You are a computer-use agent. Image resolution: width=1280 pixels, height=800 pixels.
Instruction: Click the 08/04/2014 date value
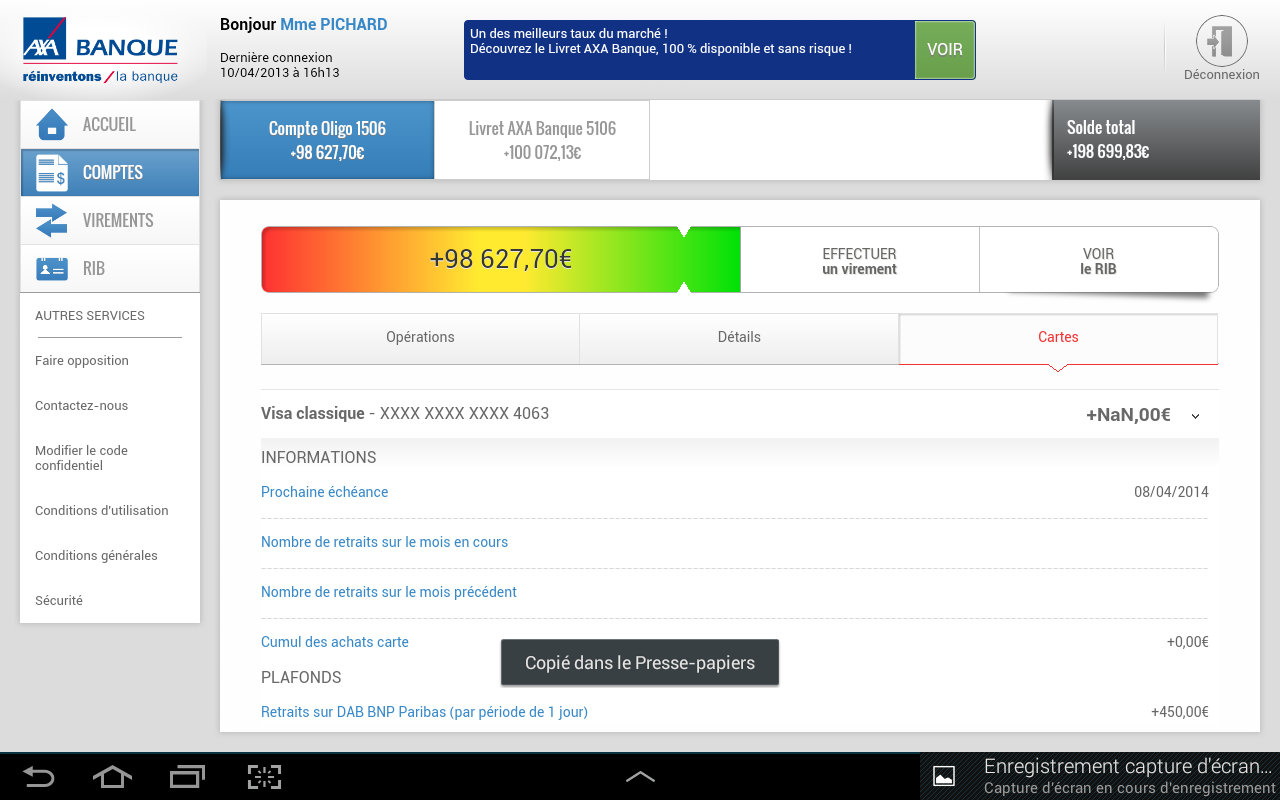(1171, 492)
